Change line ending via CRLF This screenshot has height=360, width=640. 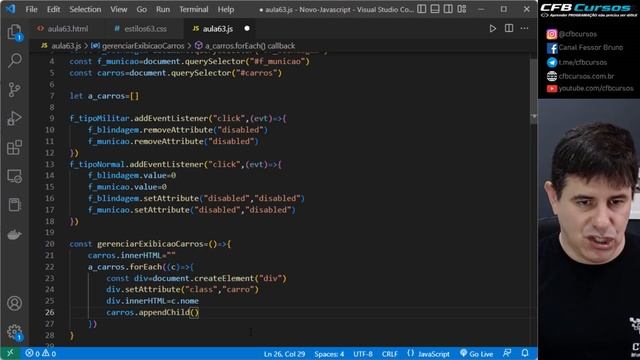390,354
